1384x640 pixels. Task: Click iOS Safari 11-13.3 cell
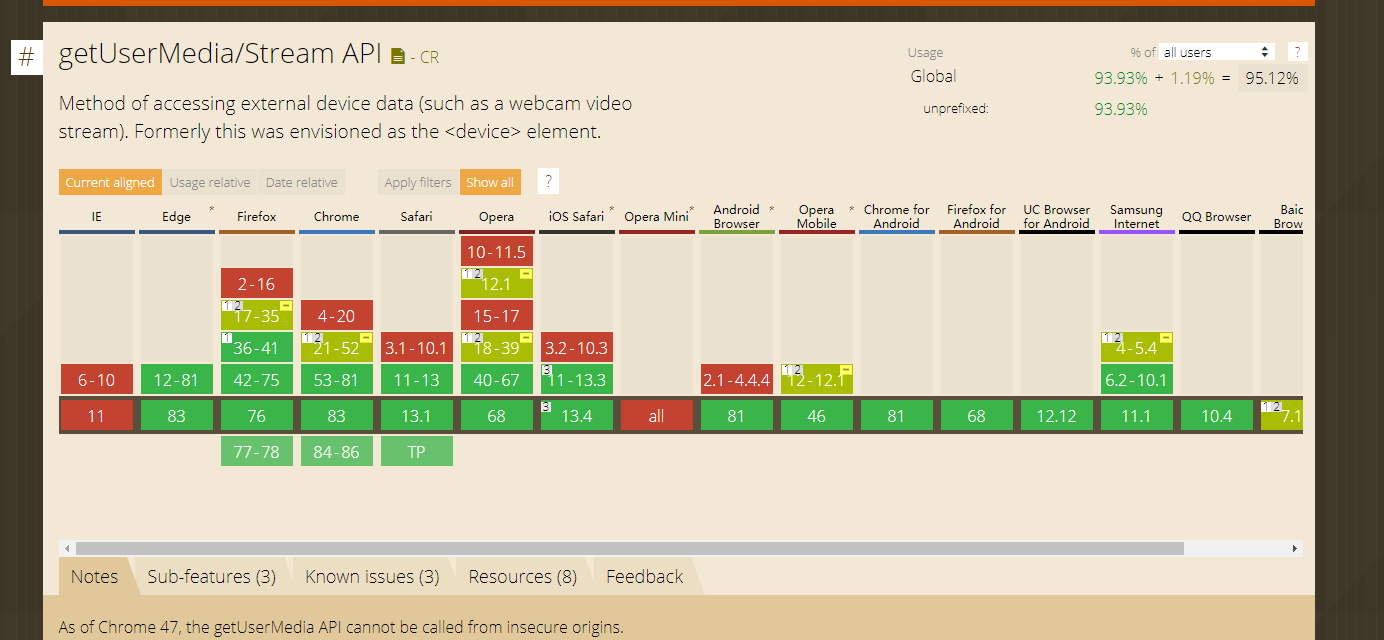point(576,379)
